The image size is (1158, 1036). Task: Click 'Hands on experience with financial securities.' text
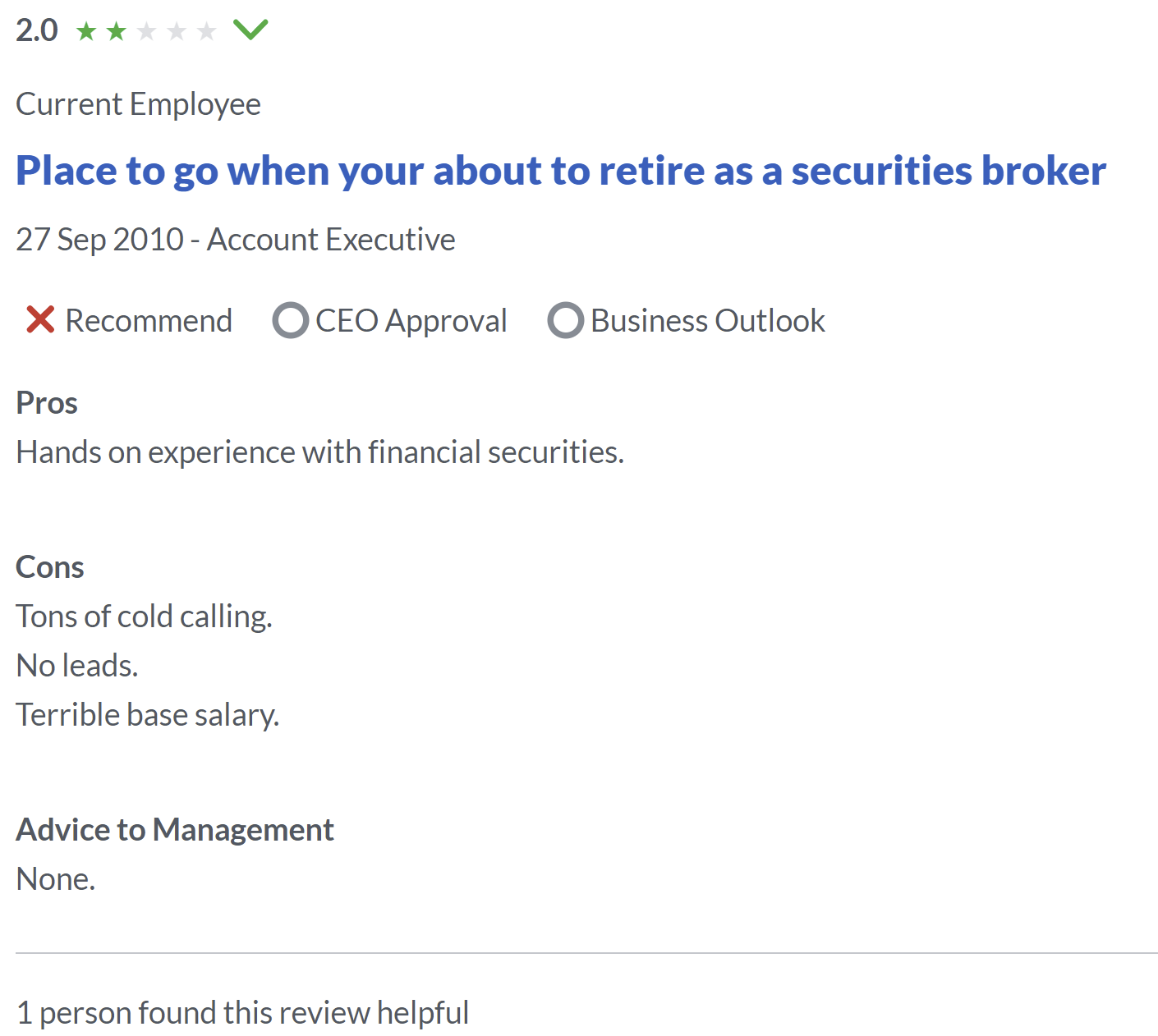coord(320,452)
